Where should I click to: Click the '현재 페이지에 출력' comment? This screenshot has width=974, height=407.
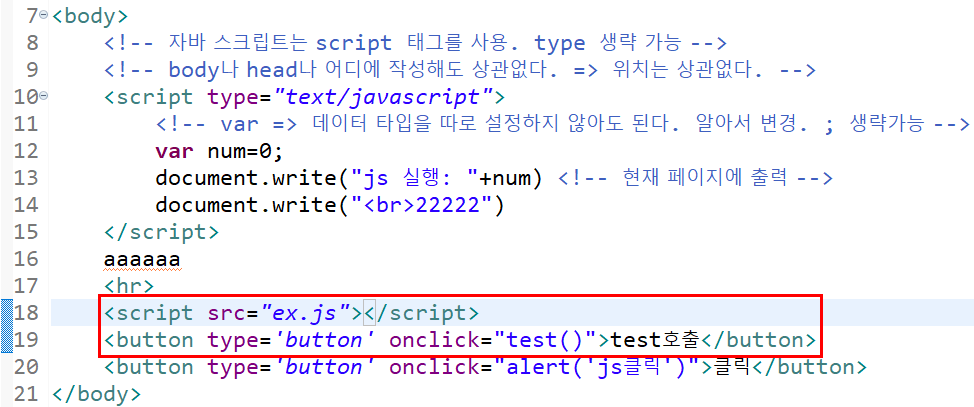[694, 179]
